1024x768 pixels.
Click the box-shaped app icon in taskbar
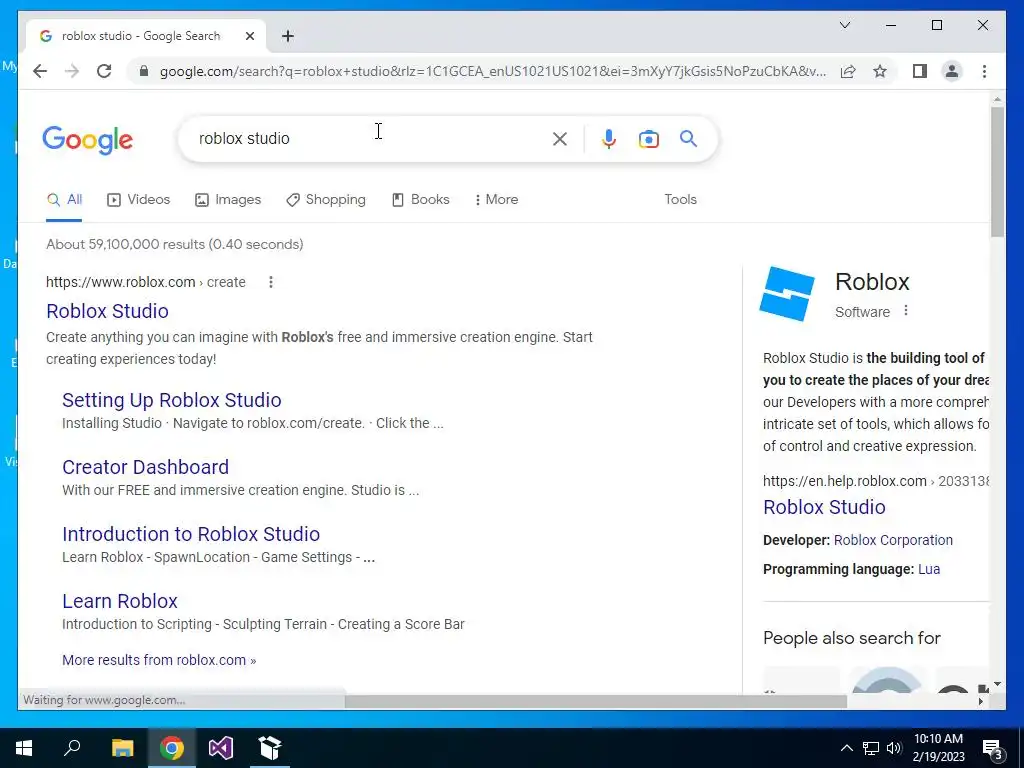point(270,748)
